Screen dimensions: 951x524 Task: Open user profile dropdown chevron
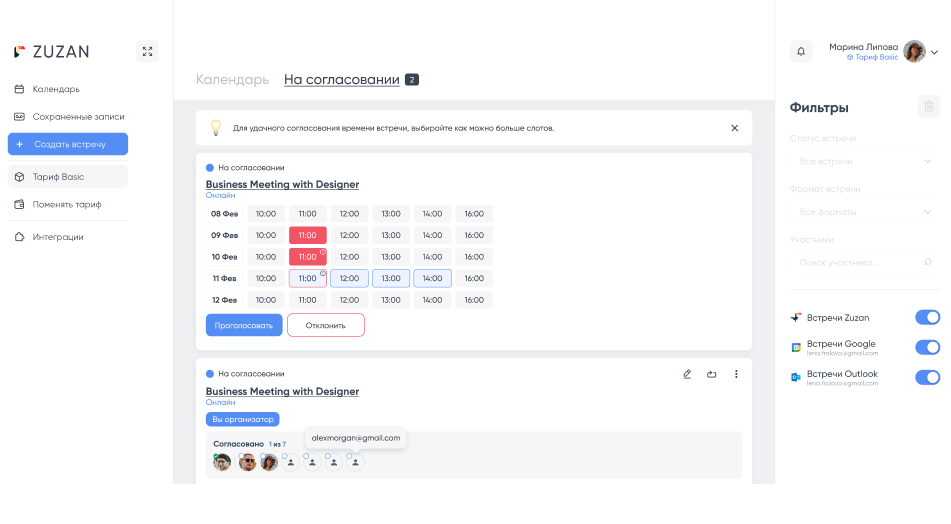click(935, 53)
